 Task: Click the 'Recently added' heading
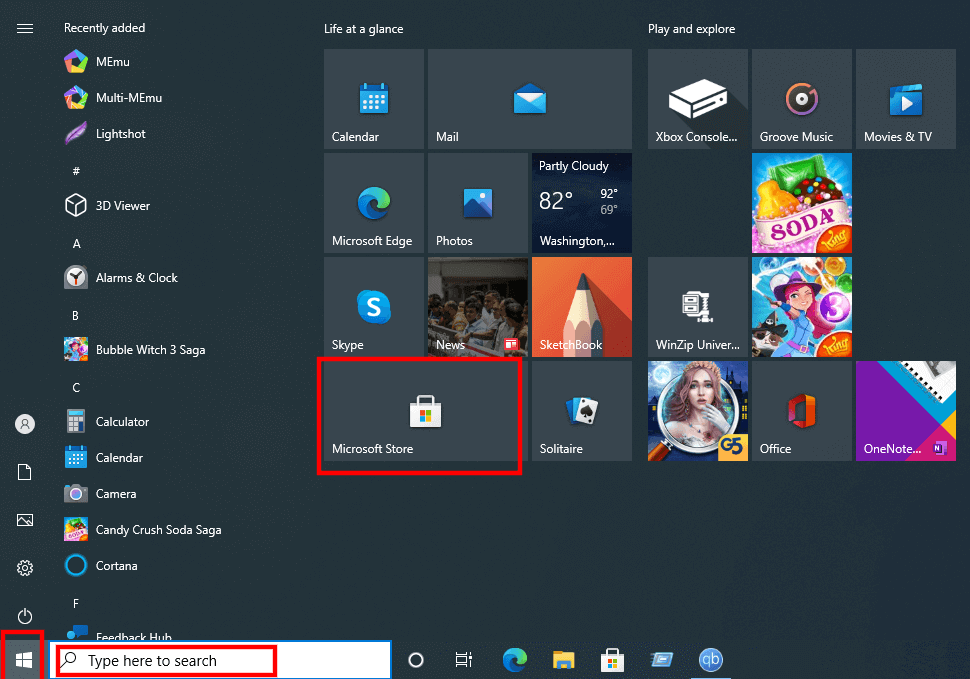[105, 28]
